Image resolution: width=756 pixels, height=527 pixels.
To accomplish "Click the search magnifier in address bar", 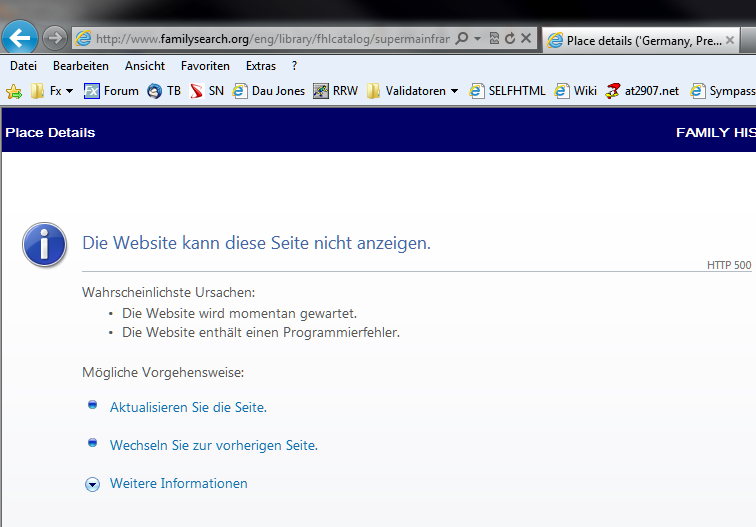I will [x=461, y=39].
